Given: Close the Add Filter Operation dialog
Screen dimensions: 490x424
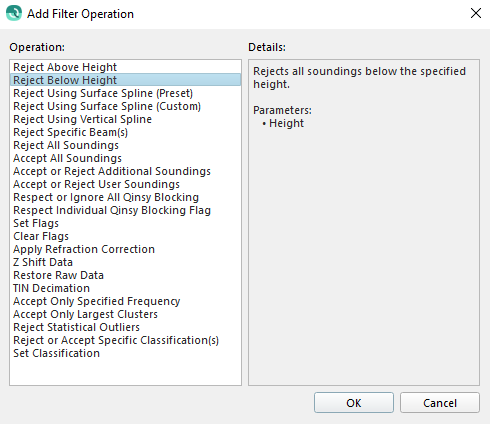Looking at the screenshot, I should 476,13.
